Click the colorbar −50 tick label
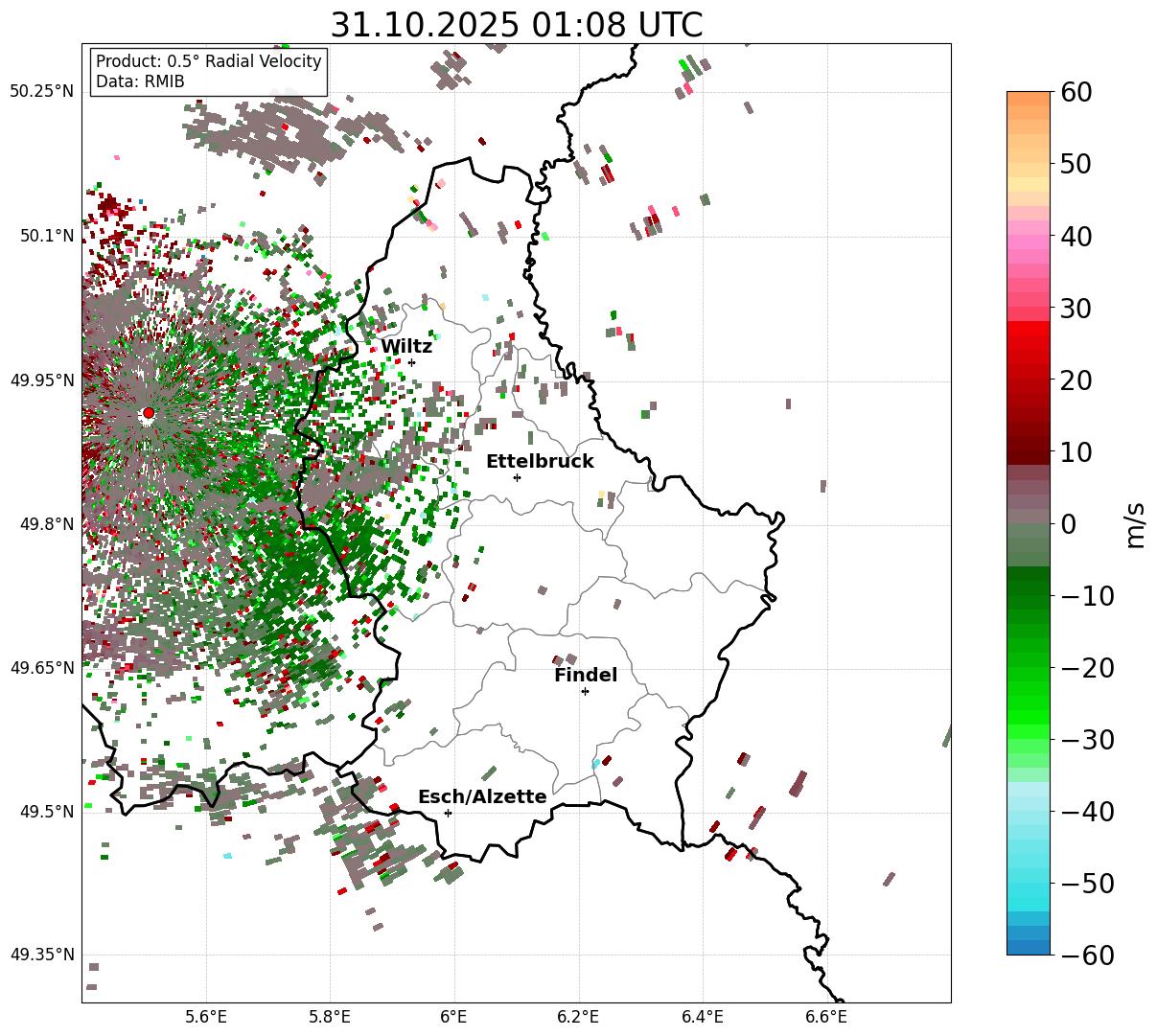The height and width of the screenshot is (1036, 1157). tap(1087, 884)
